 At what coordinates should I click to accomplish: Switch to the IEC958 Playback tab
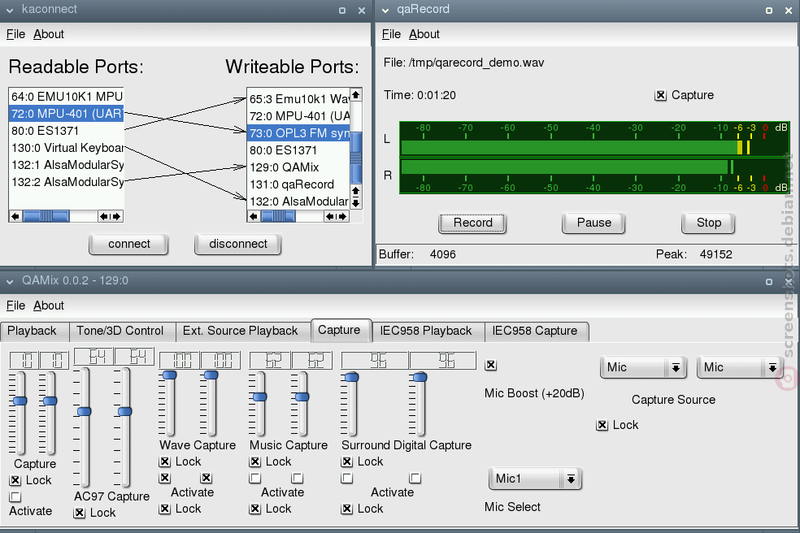click(428, 331)
